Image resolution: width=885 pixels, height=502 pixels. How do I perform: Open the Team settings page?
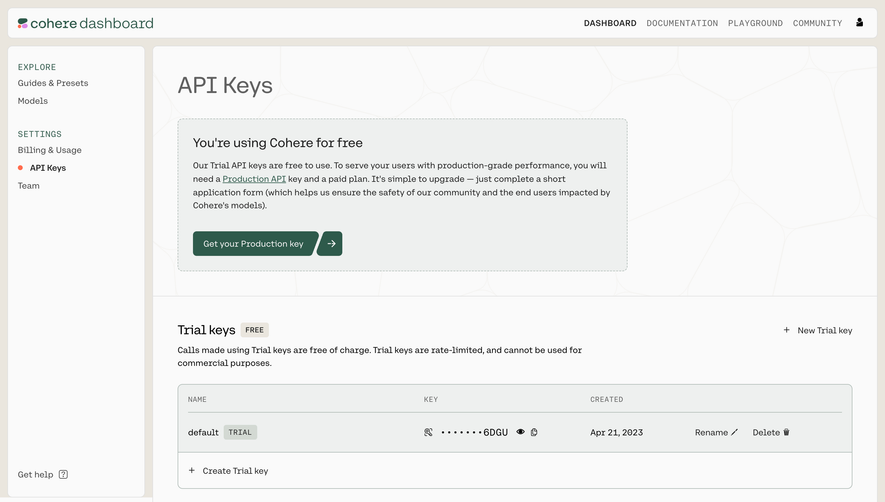(x=29, y=186)
